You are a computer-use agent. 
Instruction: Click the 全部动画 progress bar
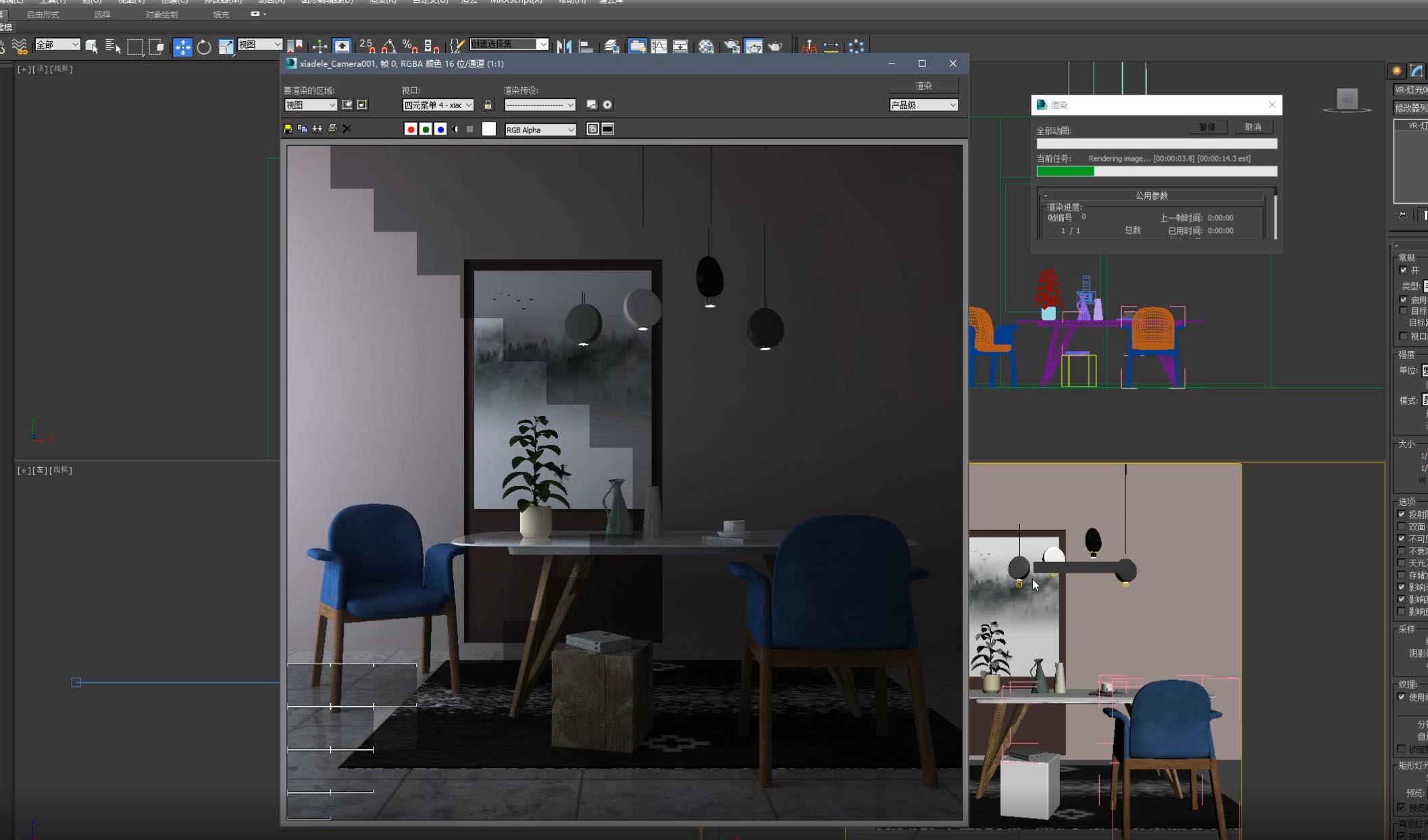coord(1156,144)
